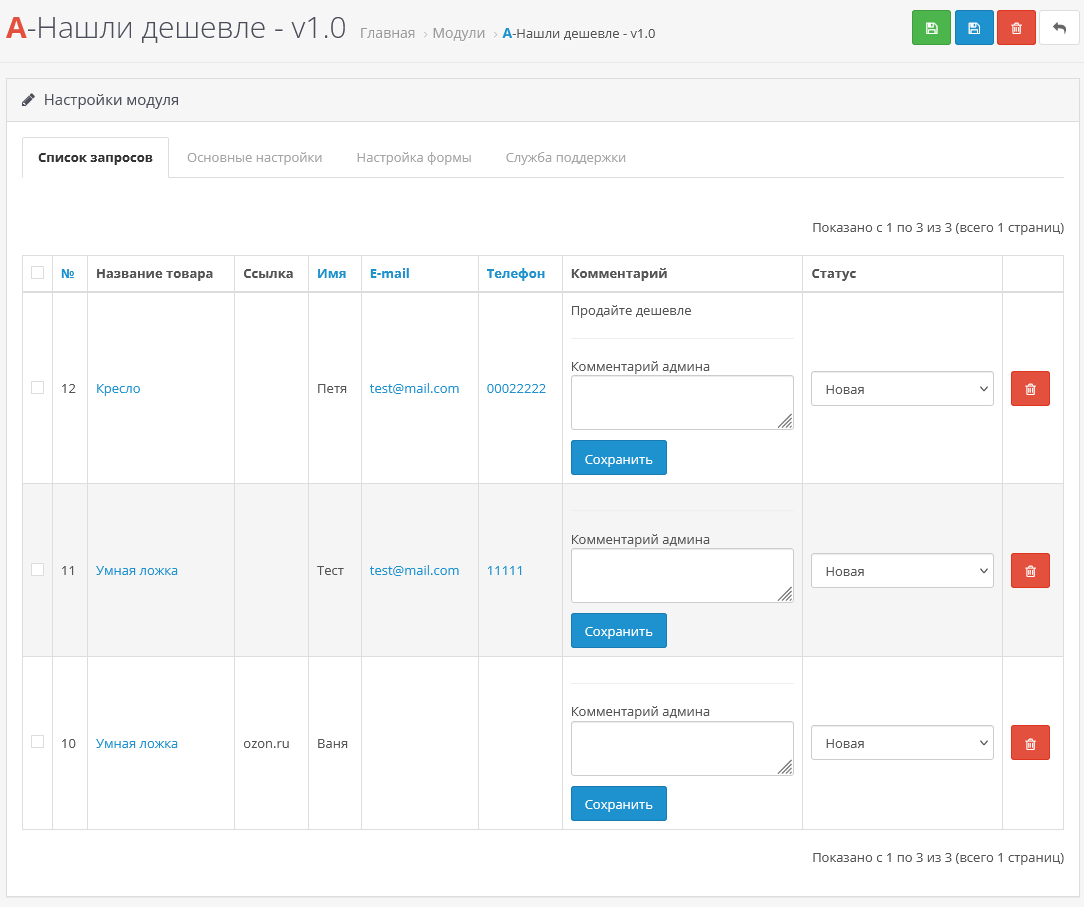Click admin comment field for request 11
The image size is (1084, 907).
681,575
